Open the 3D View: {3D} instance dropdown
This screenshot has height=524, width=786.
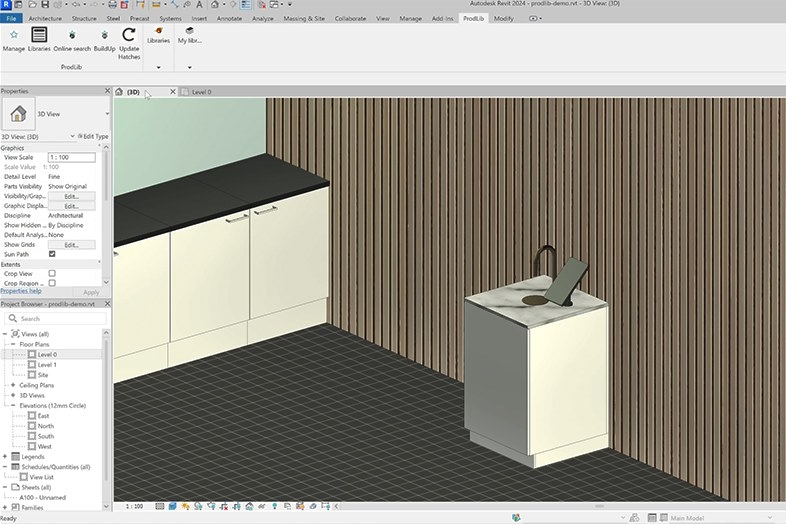pos(72,136)
